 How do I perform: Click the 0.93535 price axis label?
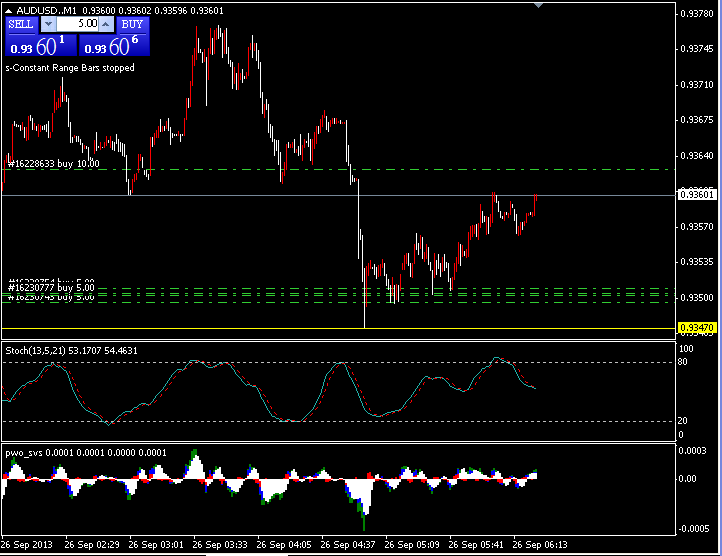point(697,262)
